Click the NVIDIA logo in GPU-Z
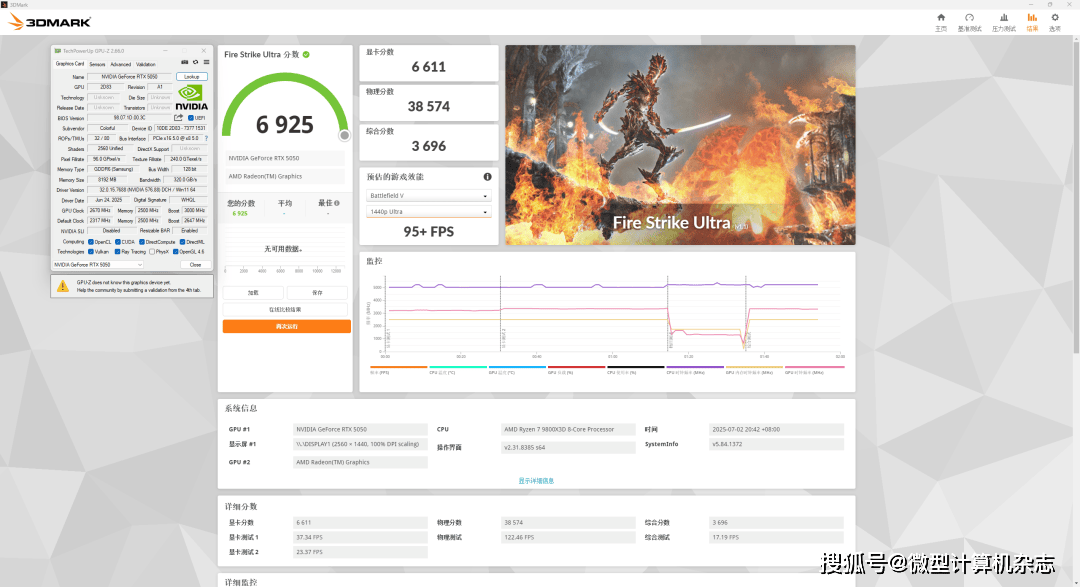The height and width of the screenshot is (587, 1080). coord(191,97)
